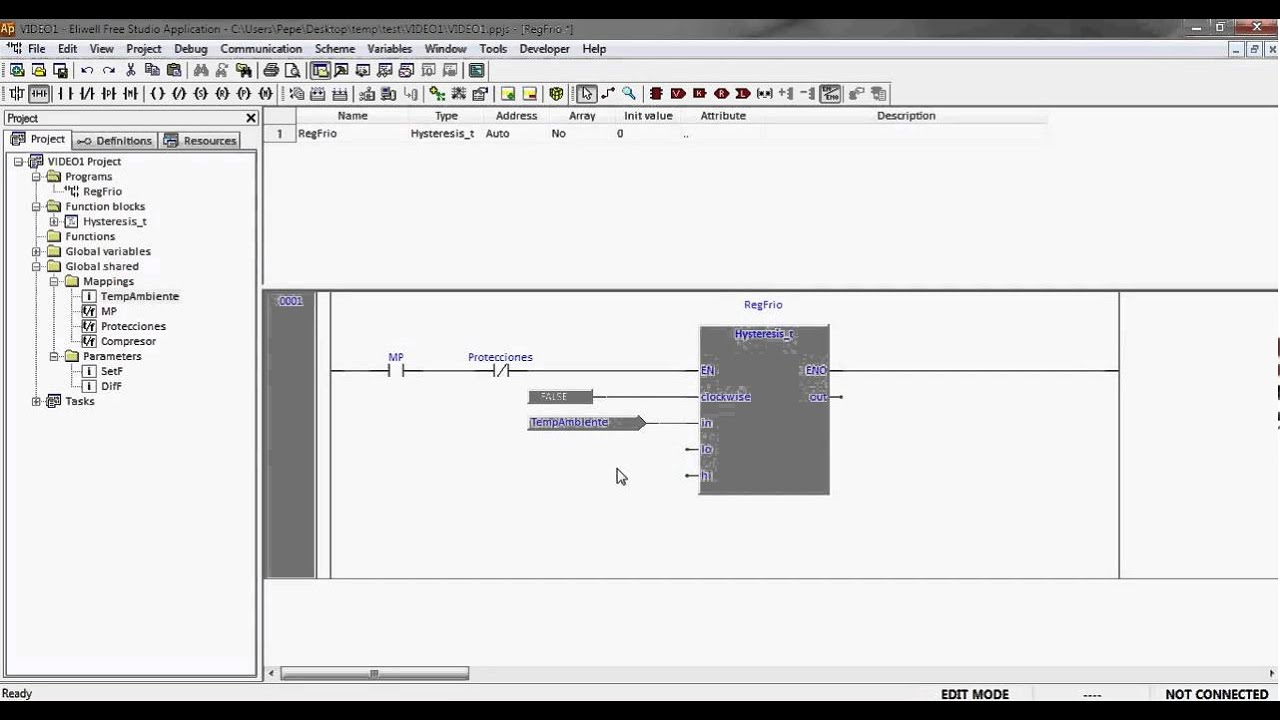Insert a negated contact element
This screenshot has height=720, width=1280.
[x=87, y=93]
